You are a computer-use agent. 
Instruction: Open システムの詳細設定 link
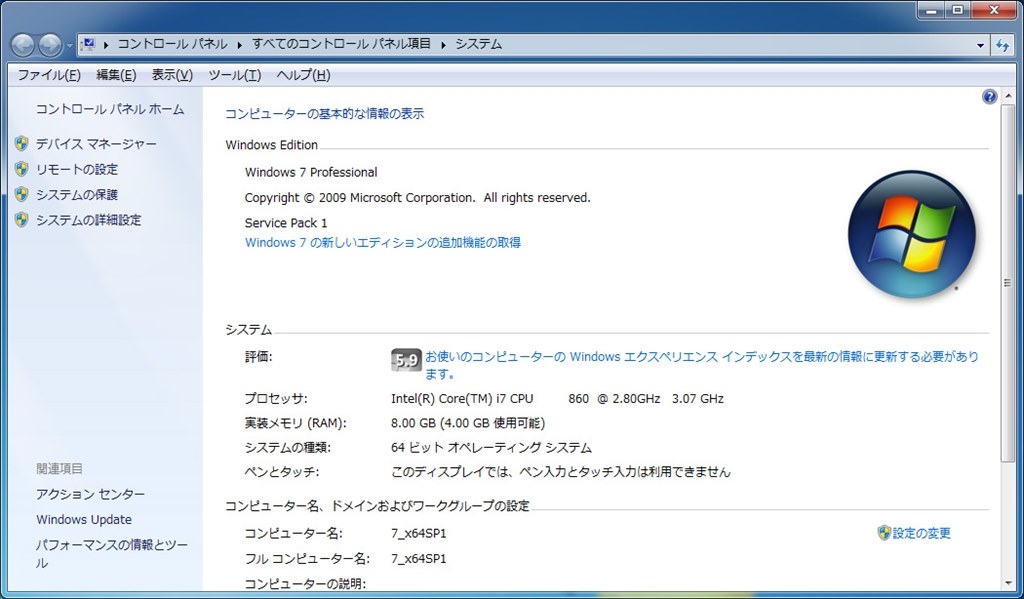[x=89, y=220]
